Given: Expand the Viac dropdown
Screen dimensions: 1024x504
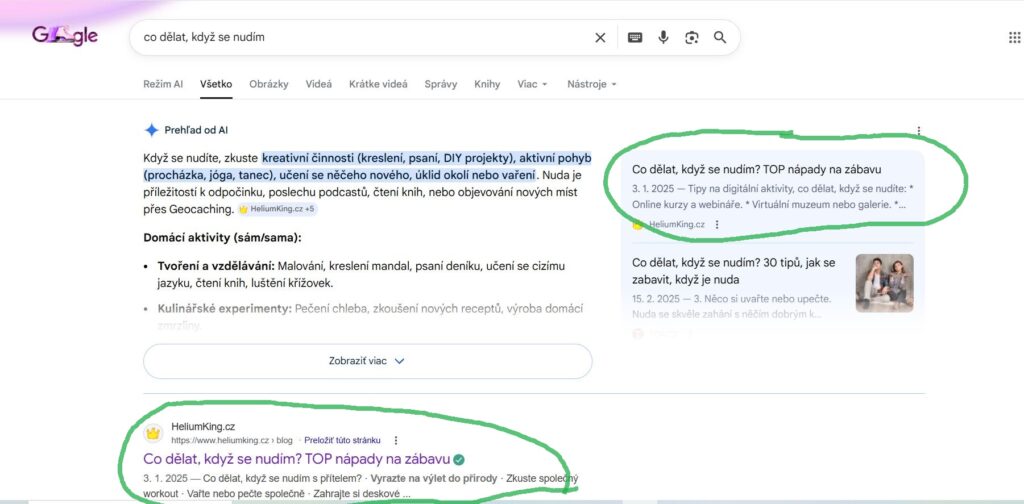Looking at the screenshot, I should click(x=532, y=84).
